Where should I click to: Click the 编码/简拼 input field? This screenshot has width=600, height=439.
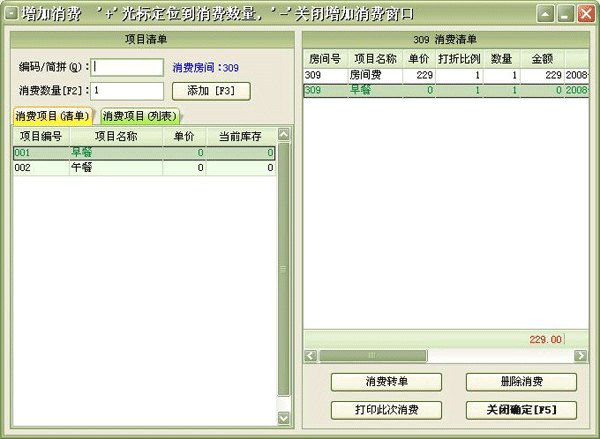point(127,67)
